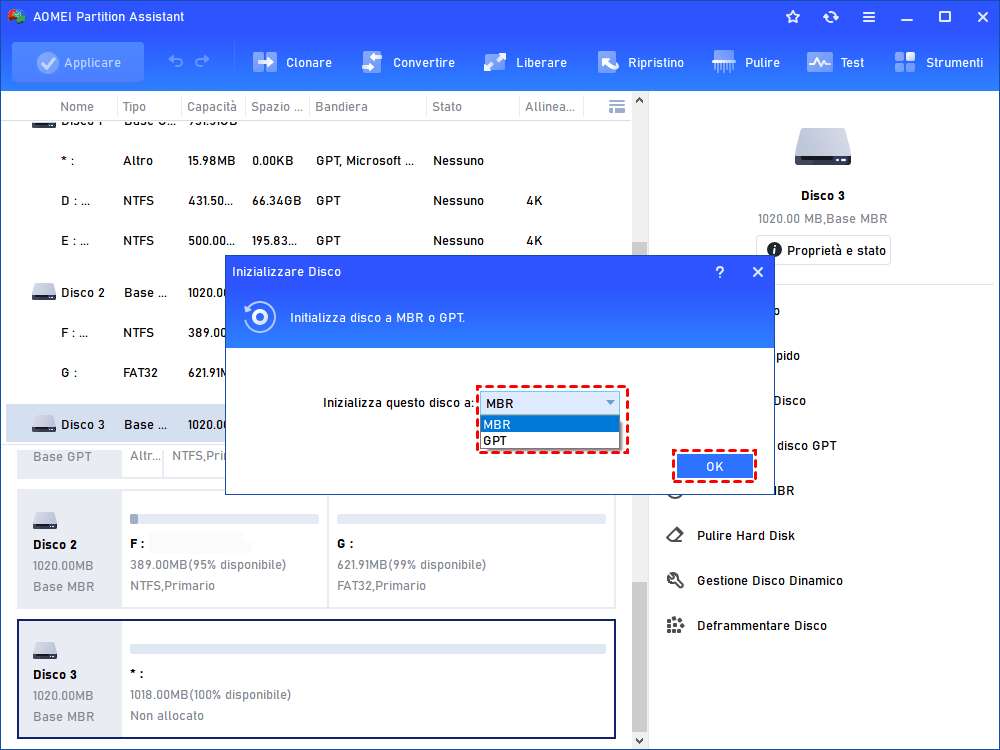This screenshot has height=750, width=1000.
Task: Click the Applicare apply button
Action: click(78, 62)
